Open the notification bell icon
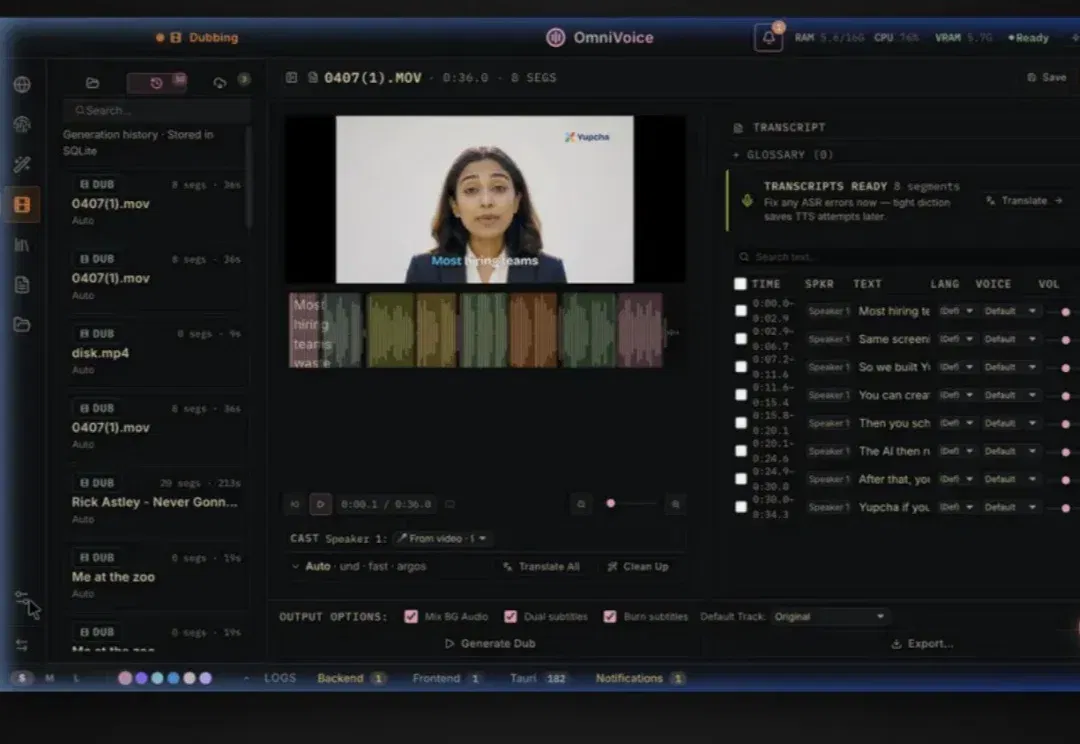Screen dimensions: 1080x744 769,37
